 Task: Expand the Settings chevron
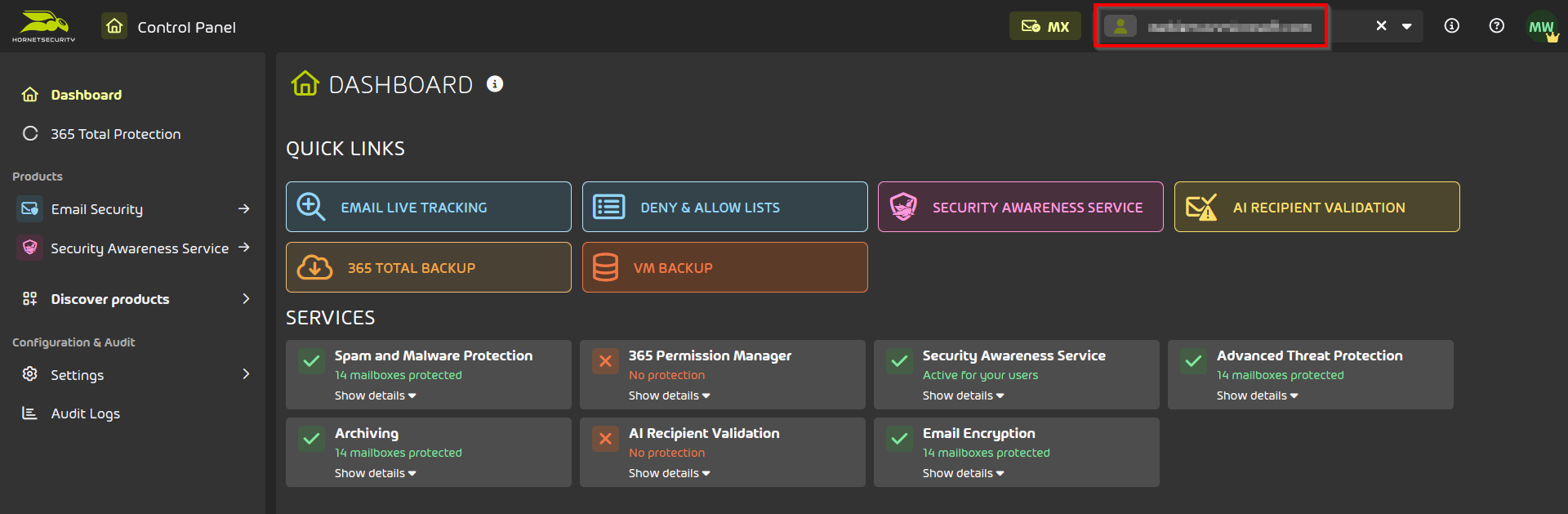[246, 374]
